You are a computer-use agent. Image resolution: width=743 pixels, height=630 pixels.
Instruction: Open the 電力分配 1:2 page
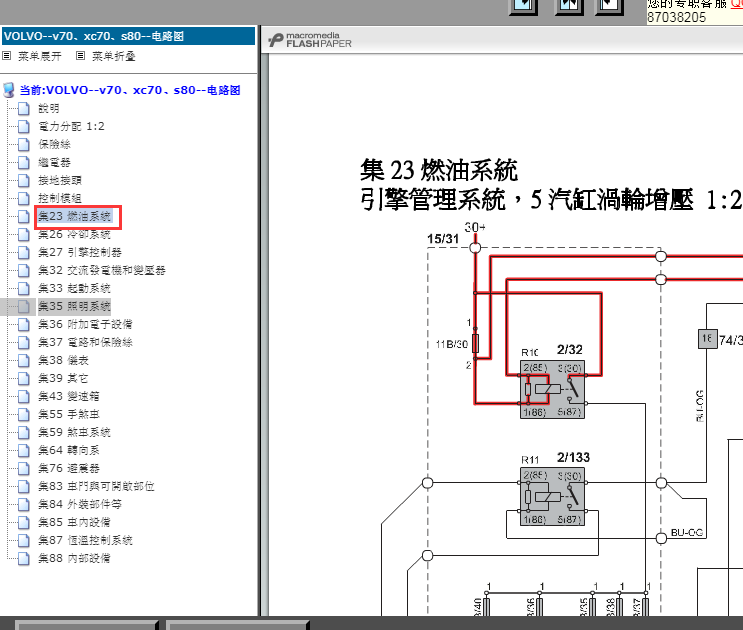click(71, 126)
